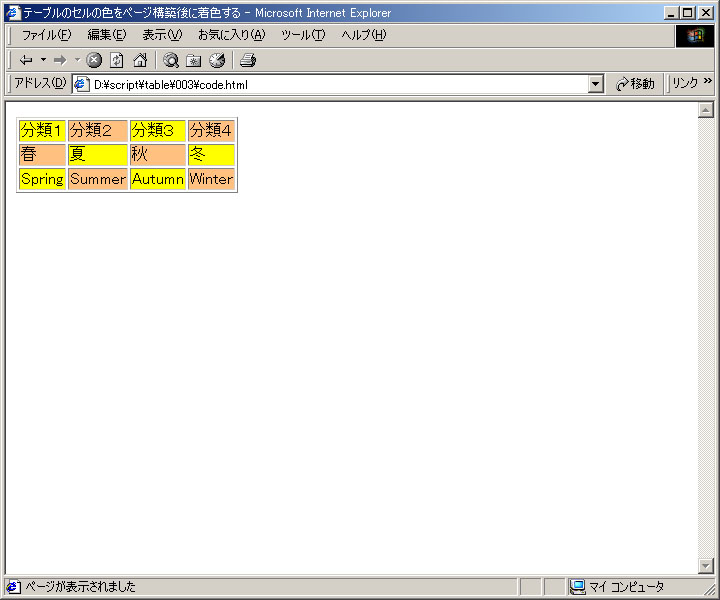Click the Home icon in toolbar
Viewport: 720px width, 600px height.
pos(140,60)
